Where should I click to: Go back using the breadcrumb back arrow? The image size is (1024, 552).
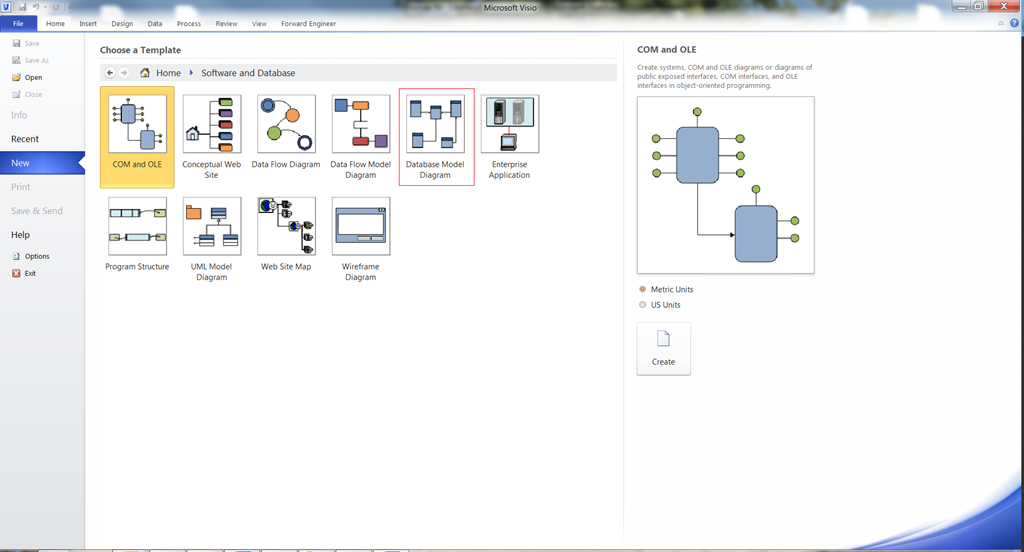coord(110,73)
